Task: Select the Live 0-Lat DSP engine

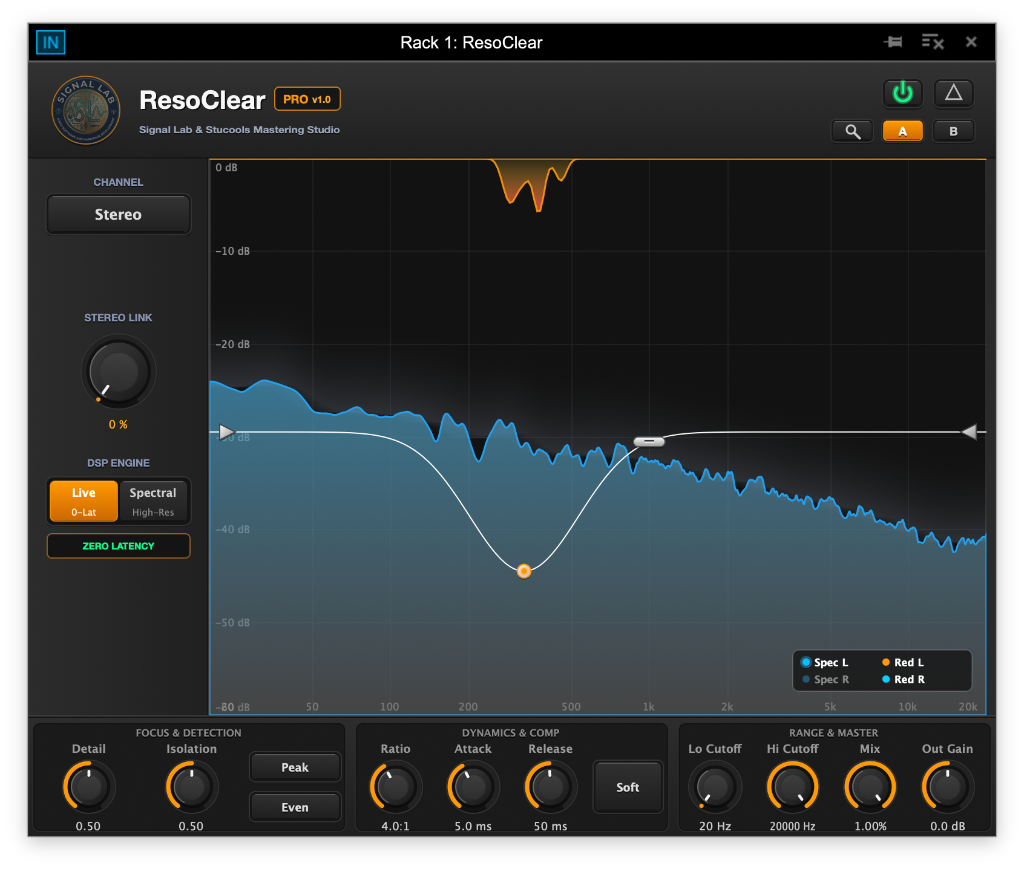Action: 84,501
